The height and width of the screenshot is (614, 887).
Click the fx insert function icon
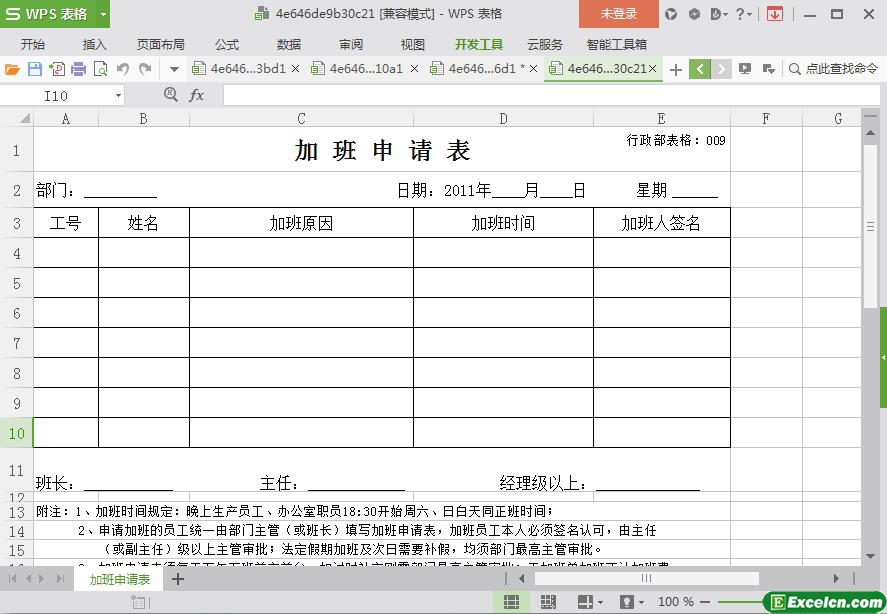click(197, 95)
